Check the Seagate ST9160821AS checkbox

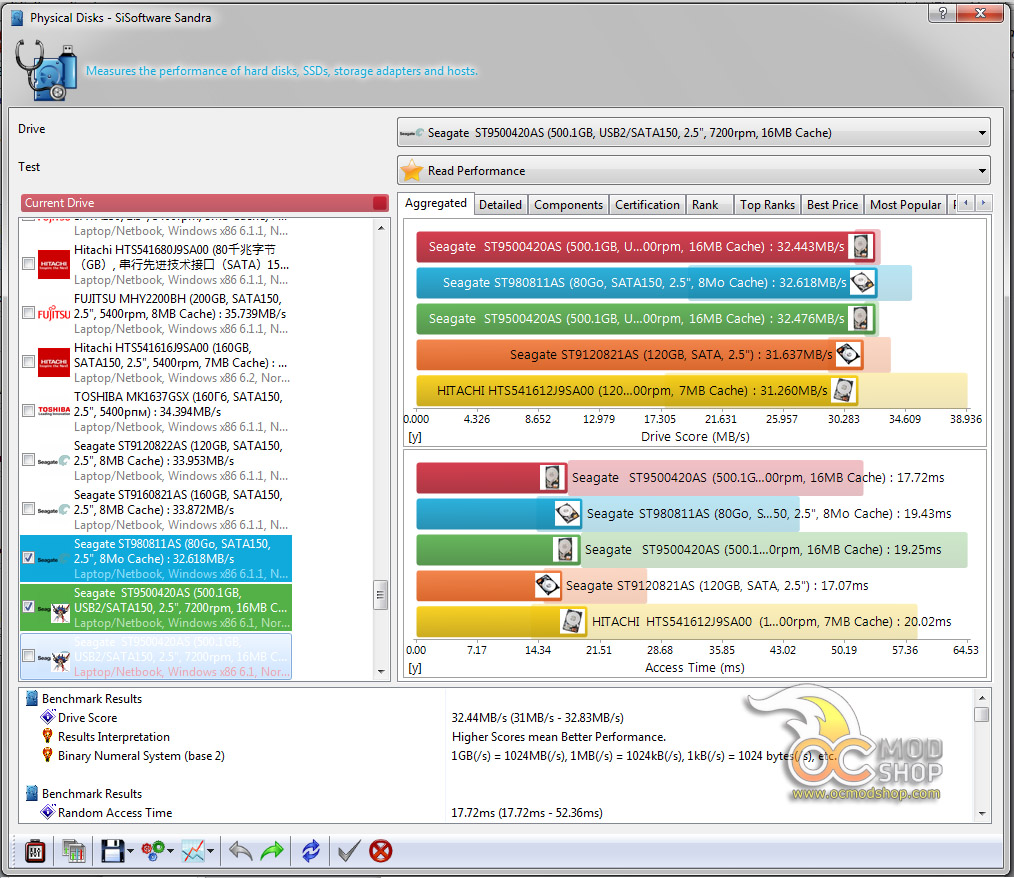(28, 509)
